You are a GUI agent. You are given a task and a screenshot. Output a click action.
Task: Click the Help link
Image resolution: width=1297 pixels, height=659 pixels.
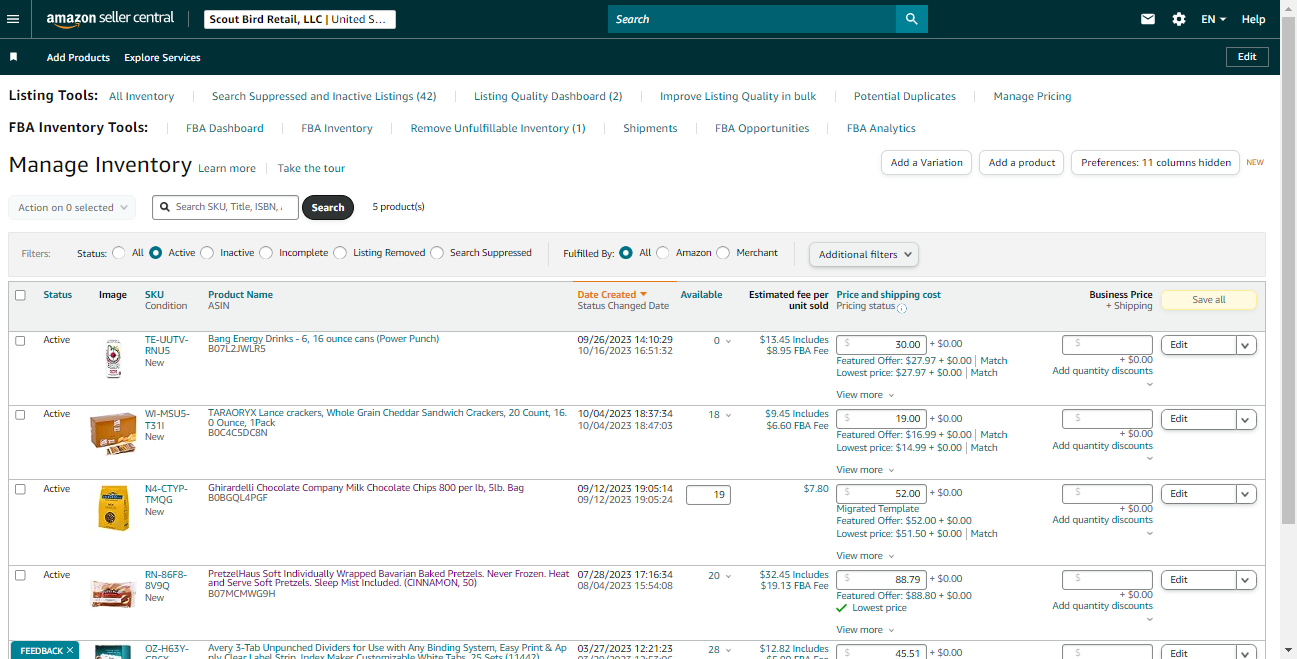point(1253,19)
